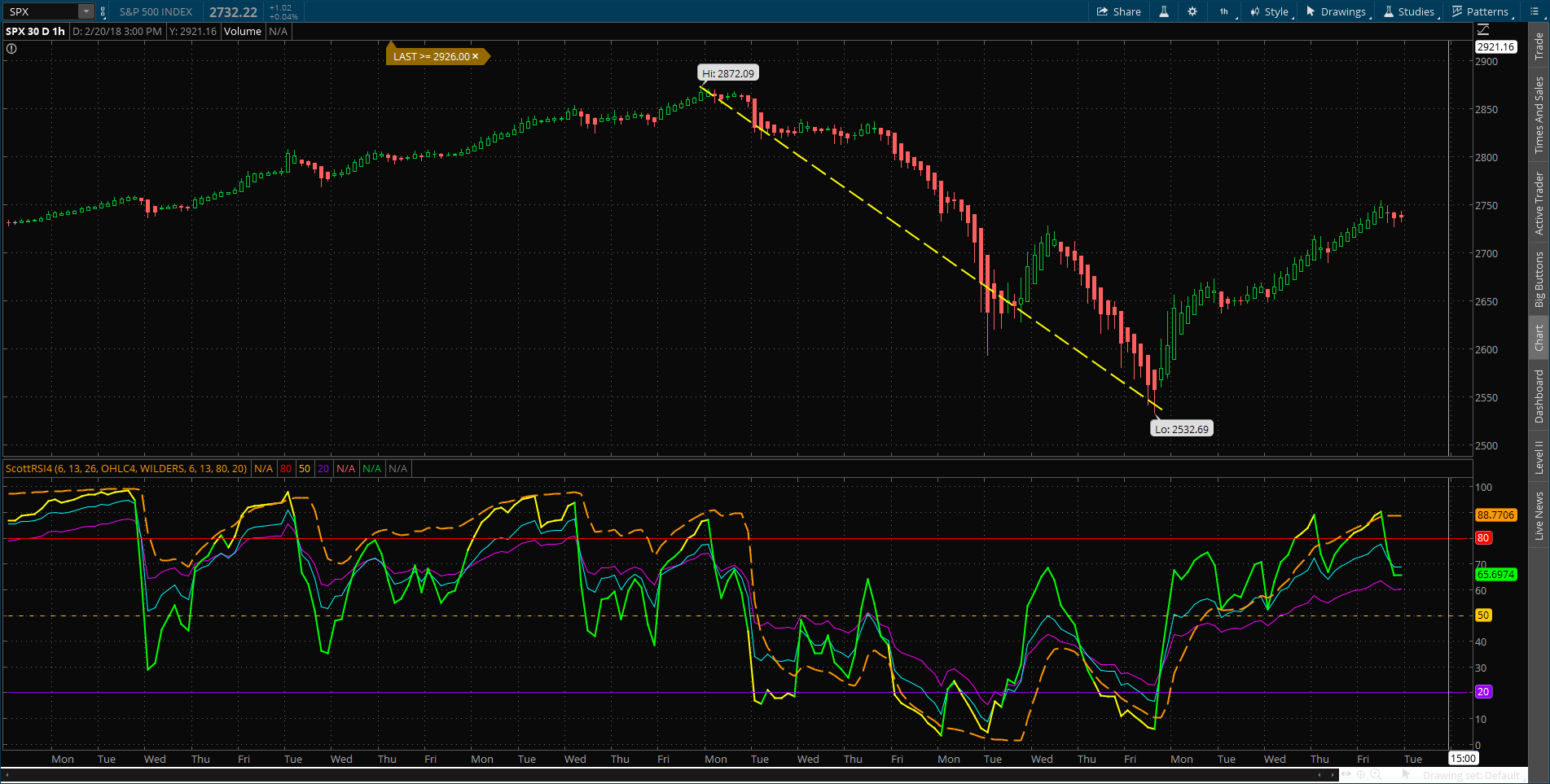Screen dimensions: 1550x784
Task: Click the 2900 price axis label
Action: (x=1486, y=62)
